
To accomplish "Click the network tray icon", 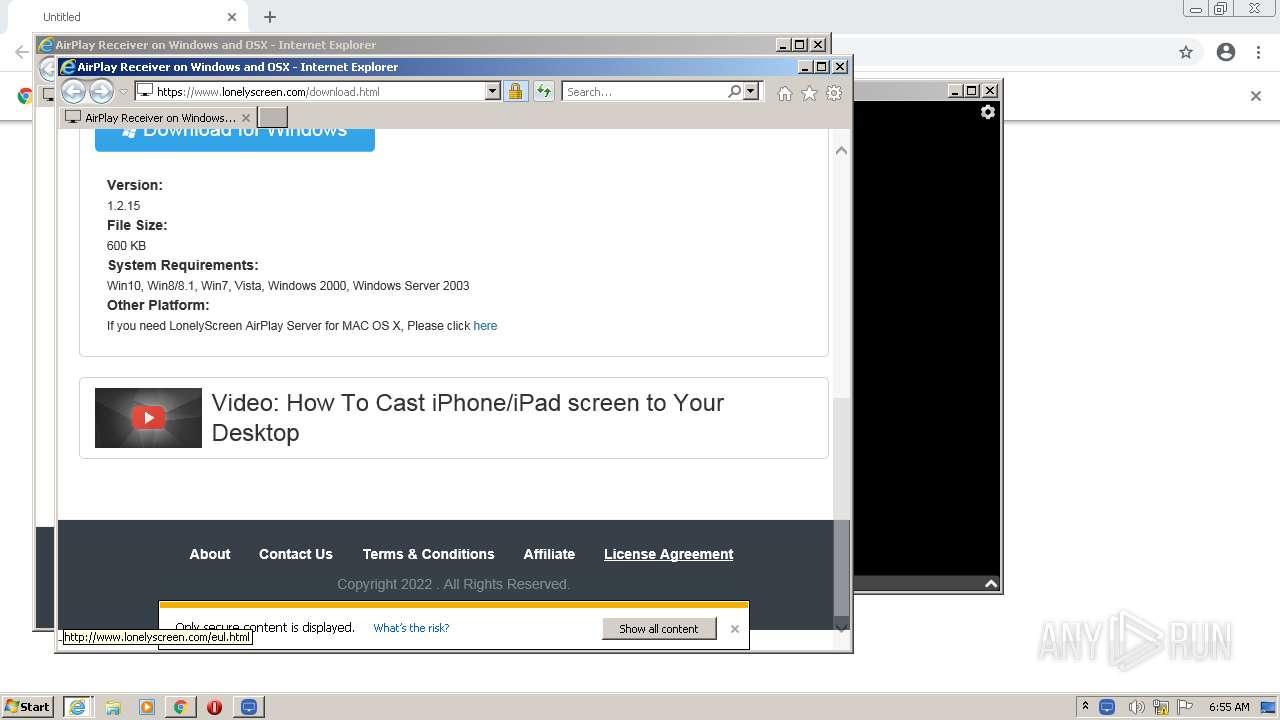I will tap(1161, 707).
